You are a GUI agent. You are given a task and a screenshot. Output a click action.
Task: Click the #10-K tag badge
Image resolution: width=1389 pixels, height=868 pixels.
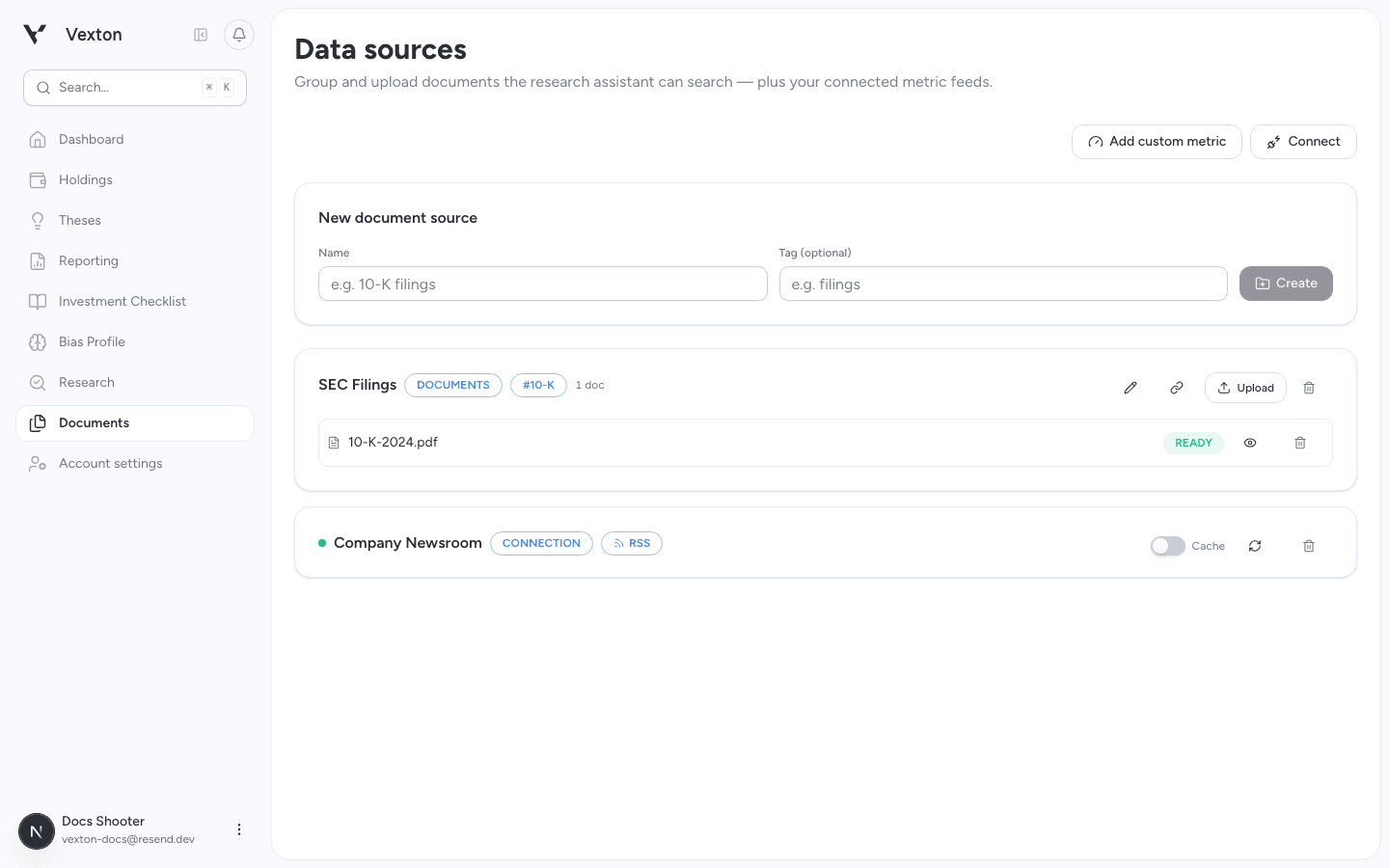pos(538,385)
